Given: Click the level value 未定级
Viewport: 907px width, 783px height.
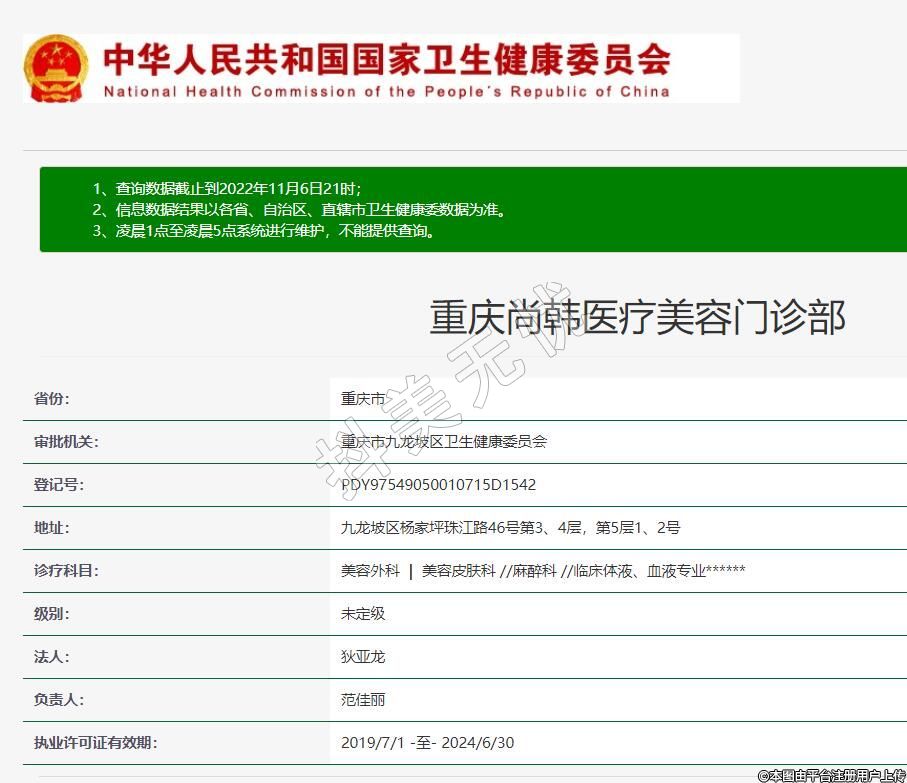Looking at the screenshot, I should [363, 614].
